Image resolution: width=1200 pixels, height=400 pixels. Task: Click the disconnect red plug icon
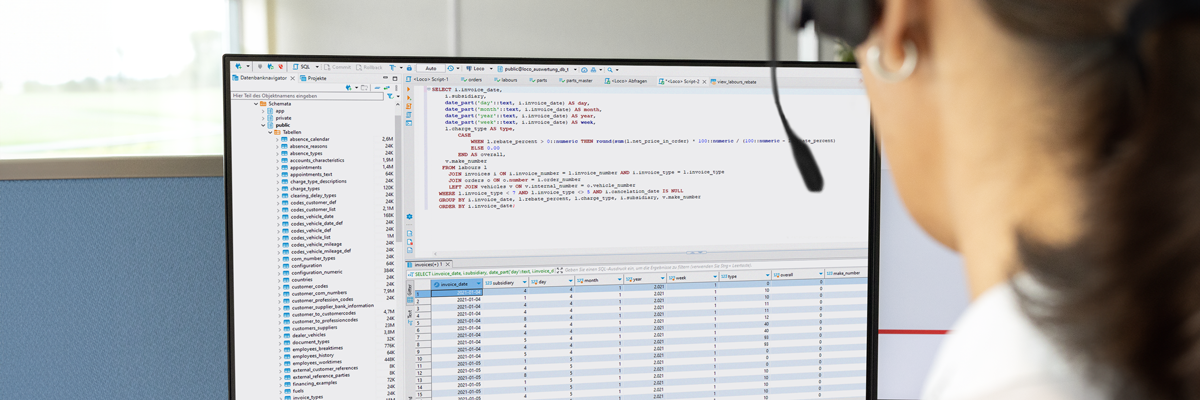pyautogui.click(x=281, y=66)
